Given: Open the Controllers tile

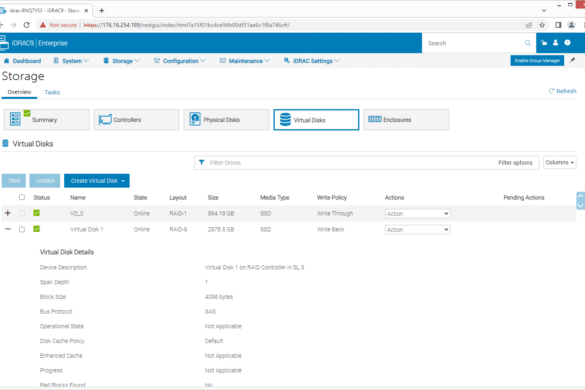Looking at the screenshot, I should click(137, 120).
